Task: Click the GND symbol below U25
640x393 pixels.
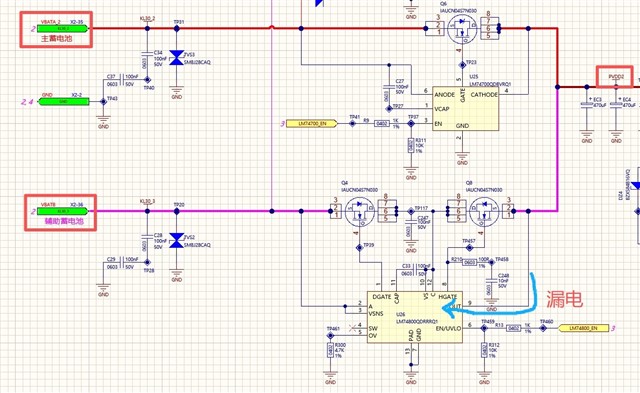Action: pos(462,157)
